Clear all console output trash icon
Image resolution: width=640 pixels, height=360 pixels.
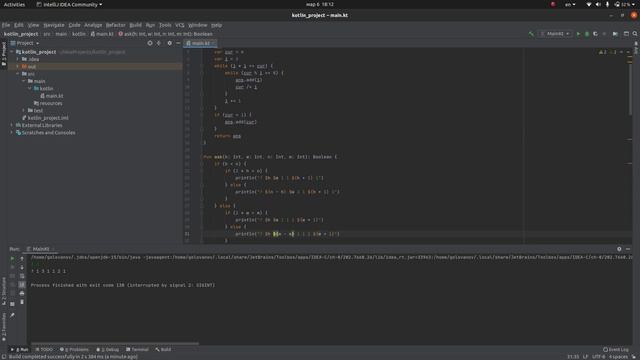[x=22, y=302]
